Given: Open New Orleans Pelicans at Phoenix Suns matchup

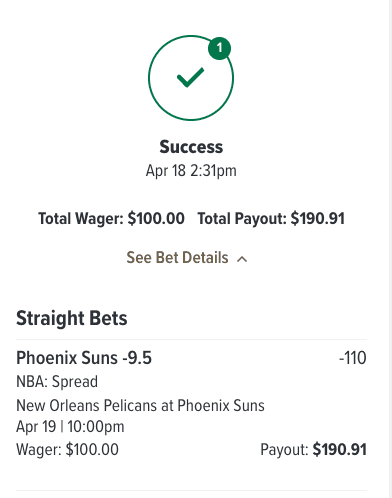Looking at the screenshot, I should [x=140, y=406].
